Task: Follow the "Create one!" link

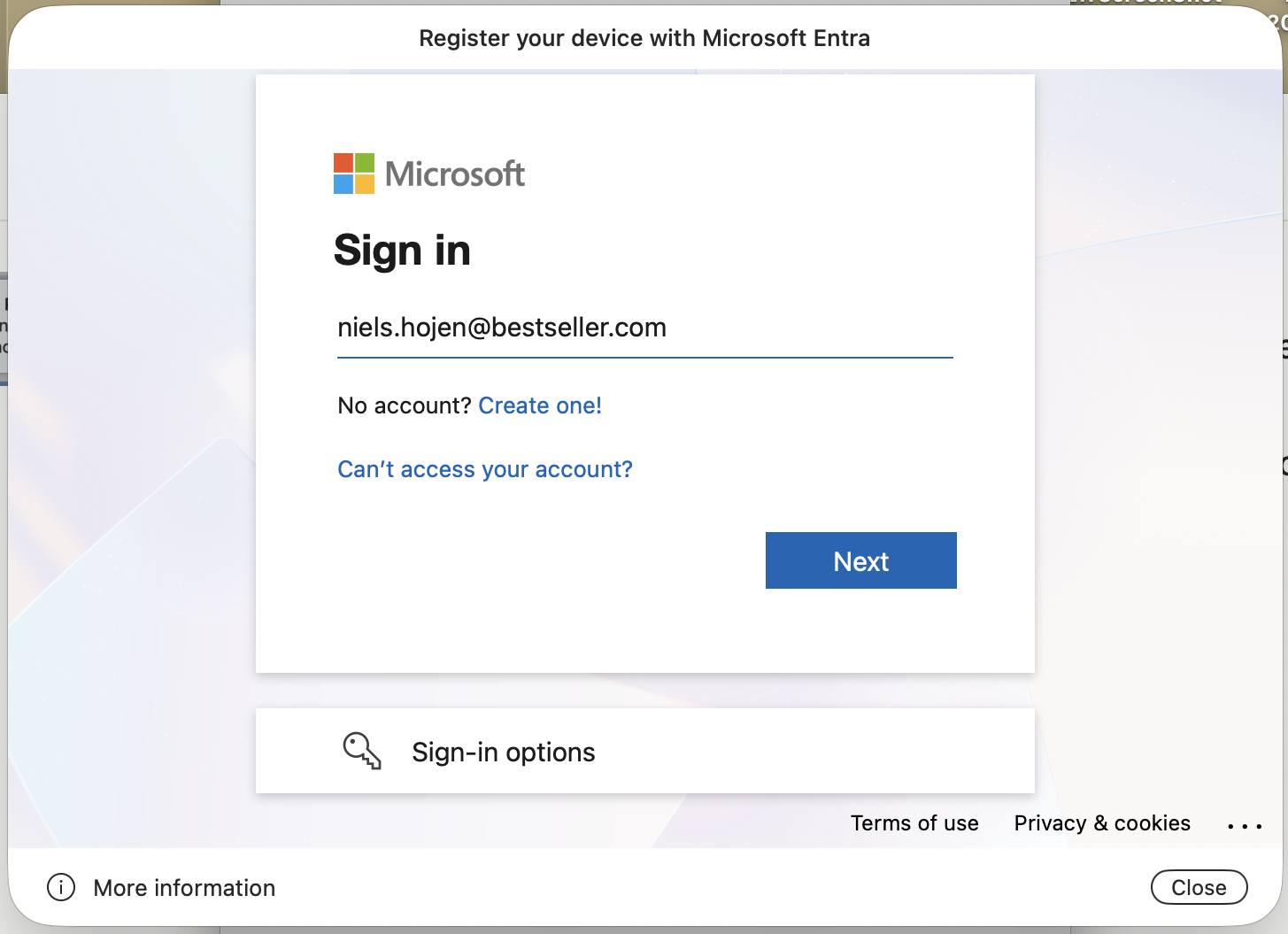Action: click(540, 405)
